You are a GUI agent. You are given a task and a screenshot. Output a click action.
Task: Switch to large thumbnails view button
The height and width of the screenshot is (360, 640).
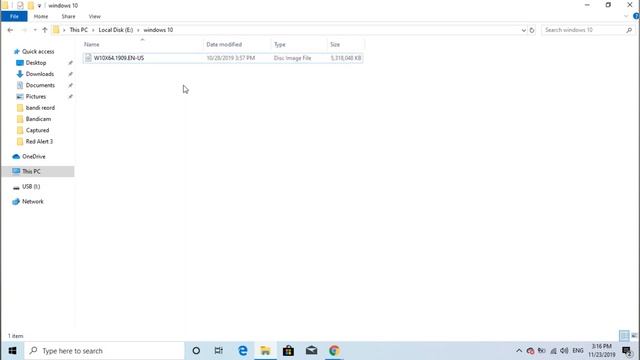pos(634,336)
